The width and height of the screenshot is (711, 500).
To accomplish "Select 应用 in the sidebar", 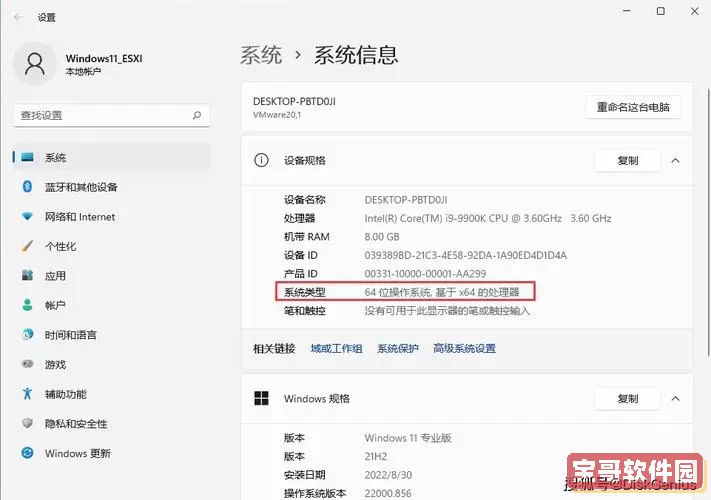I will click(x=112, y=276).
